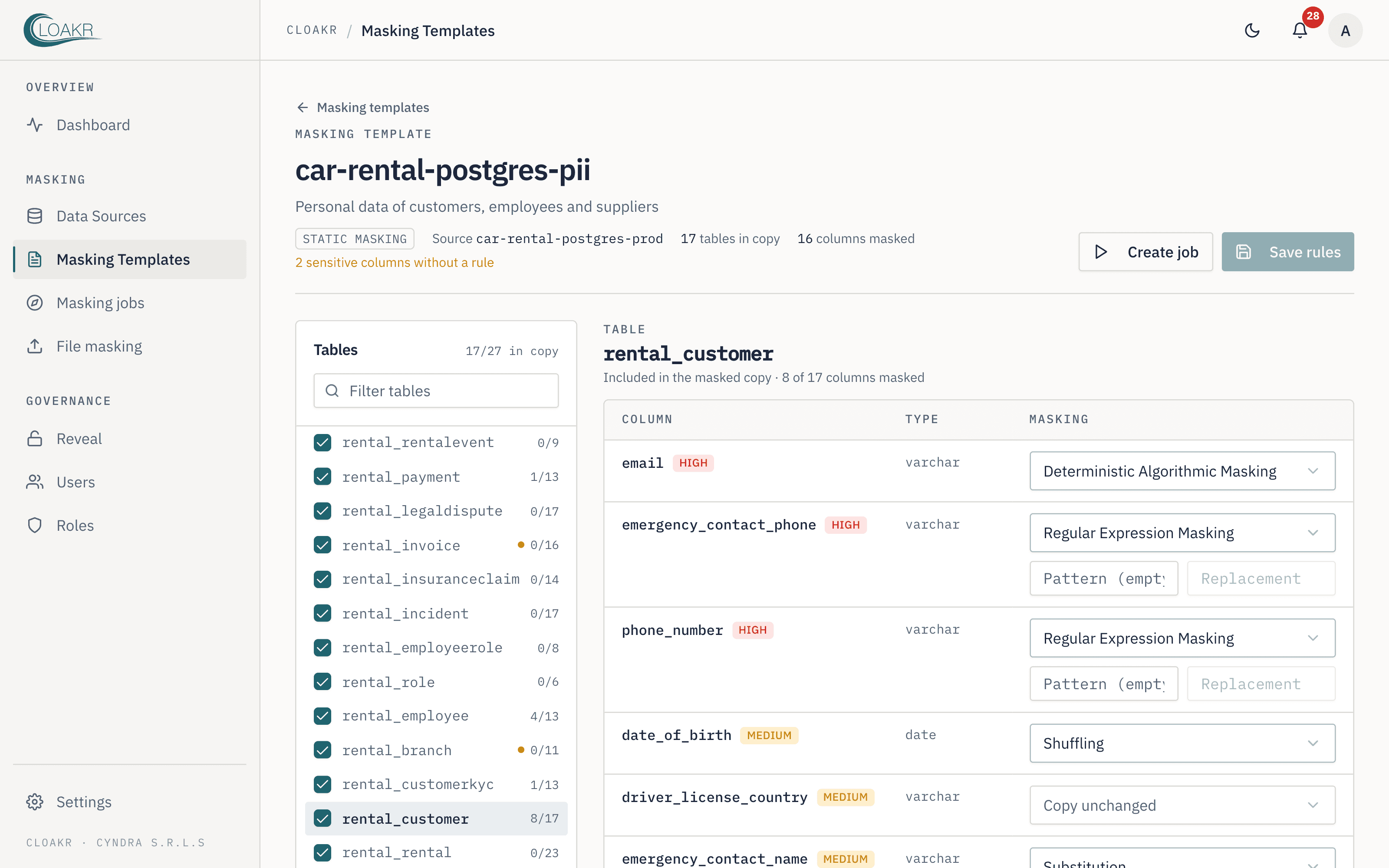Uncheck the rental_rentalevent table checkbox

tap(323, 443)
